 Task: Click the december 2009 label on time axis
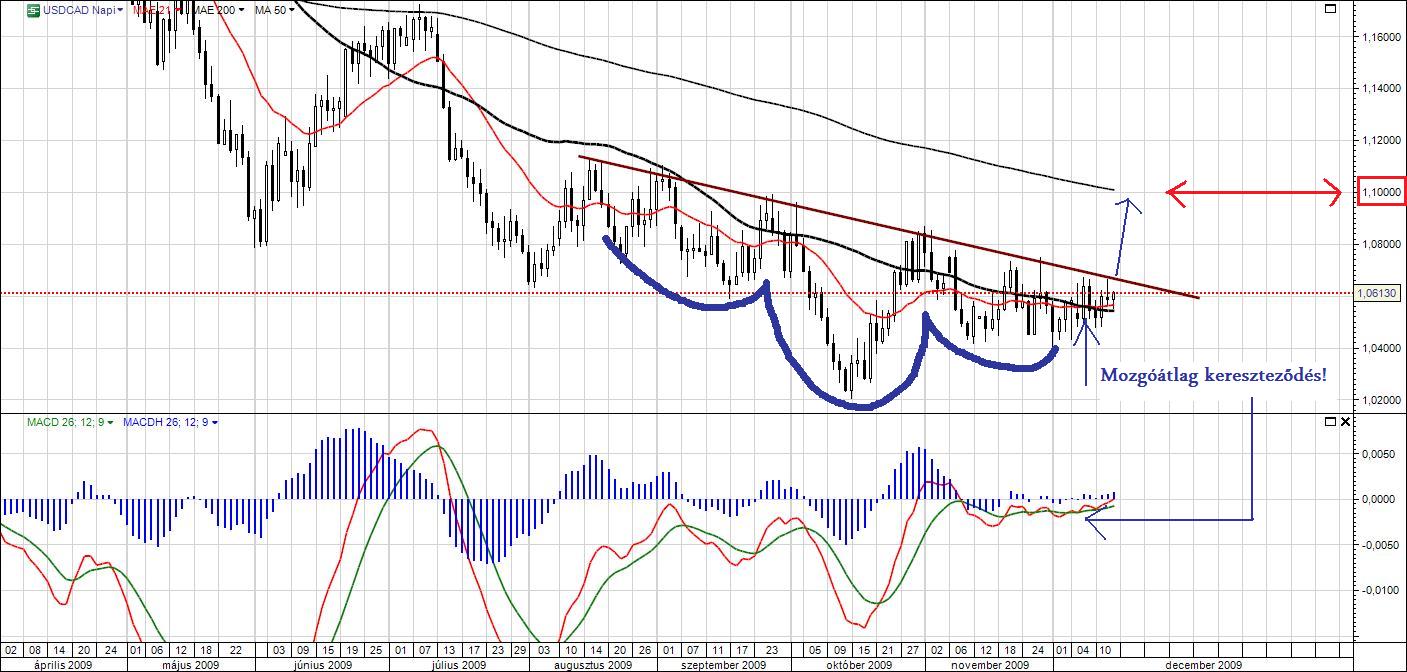click(1203, 665)
